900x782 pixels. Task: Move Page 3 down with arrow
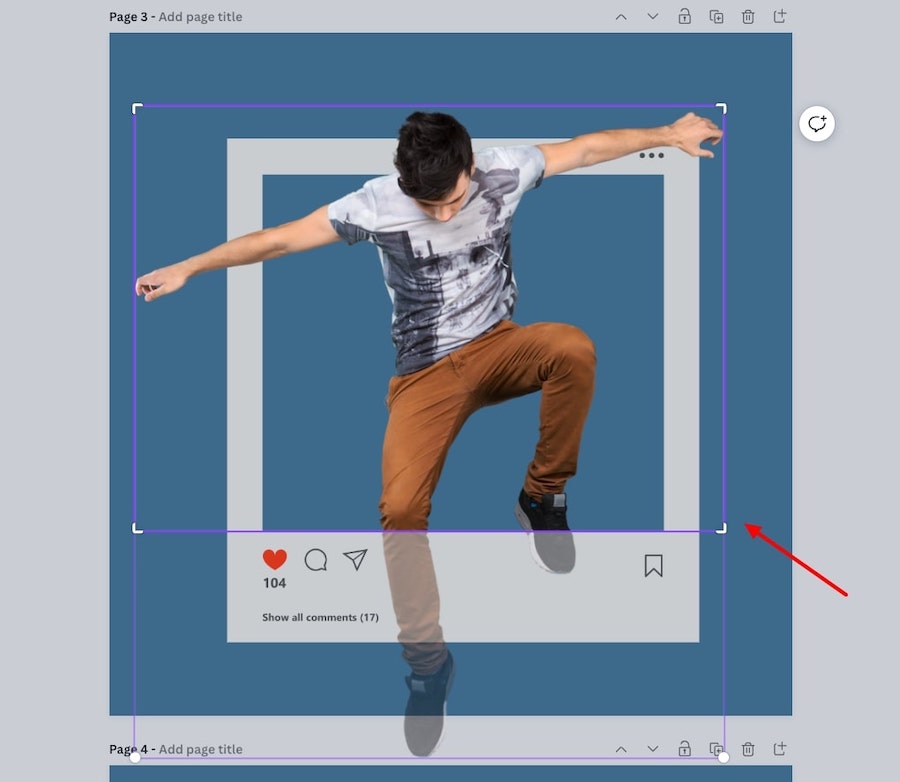pos(653,17)
